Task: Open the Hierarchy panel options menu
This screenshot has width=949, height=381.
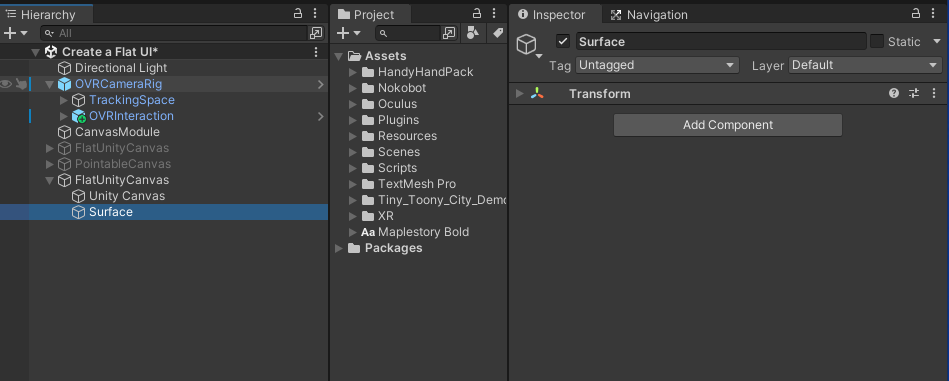Action: coord(315,13)
